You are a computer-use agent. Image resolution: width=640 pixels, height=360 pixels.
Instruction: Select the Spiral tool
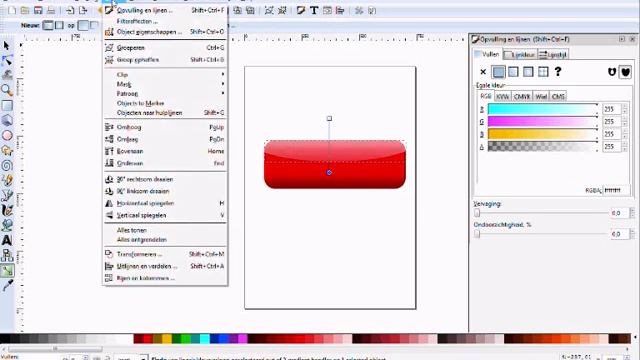point(7,165)
